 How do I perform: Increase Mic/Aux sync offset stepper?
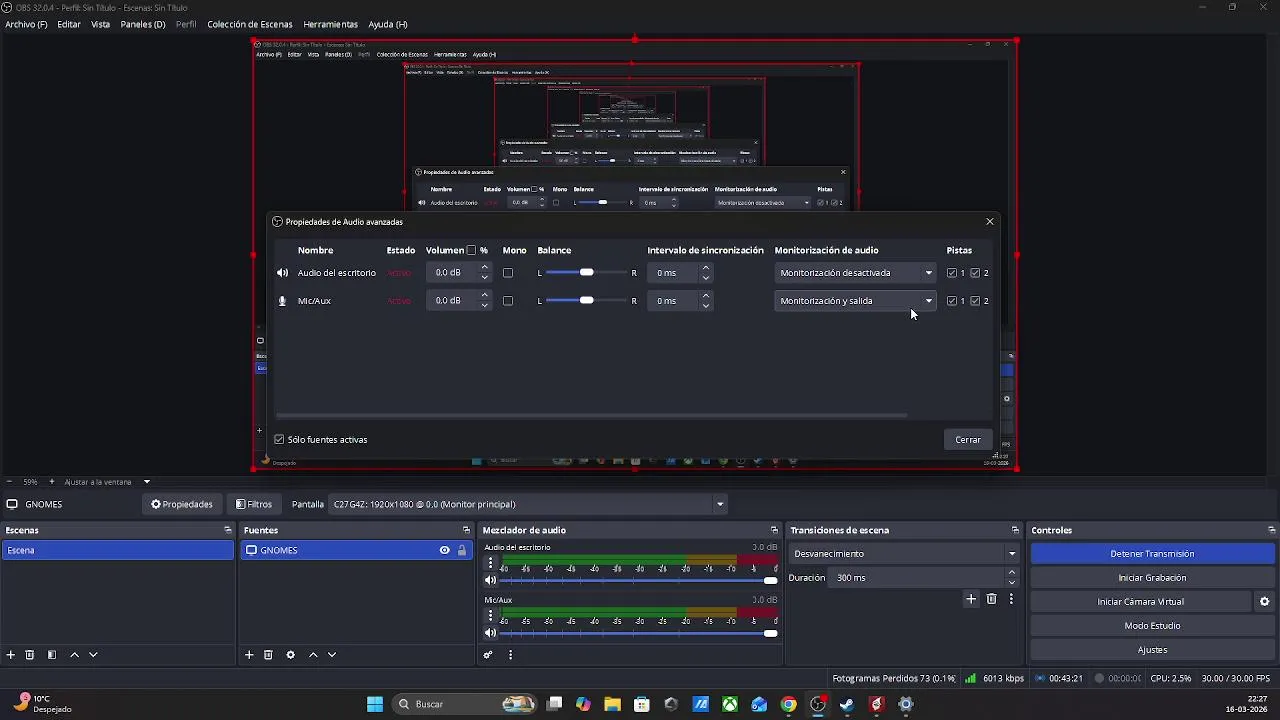(705, 296)
